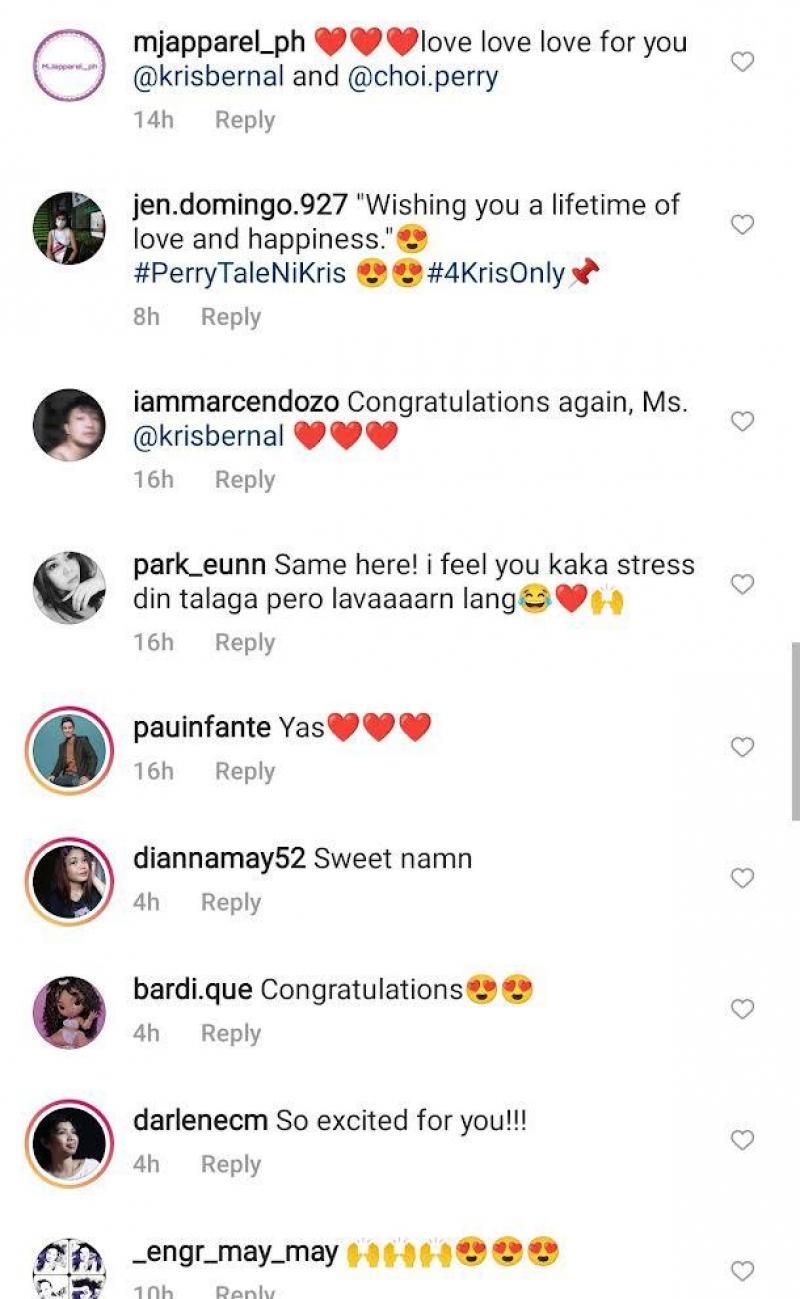Reply to park_eunn's comment

pyautogui.click(x=244, y=642)
